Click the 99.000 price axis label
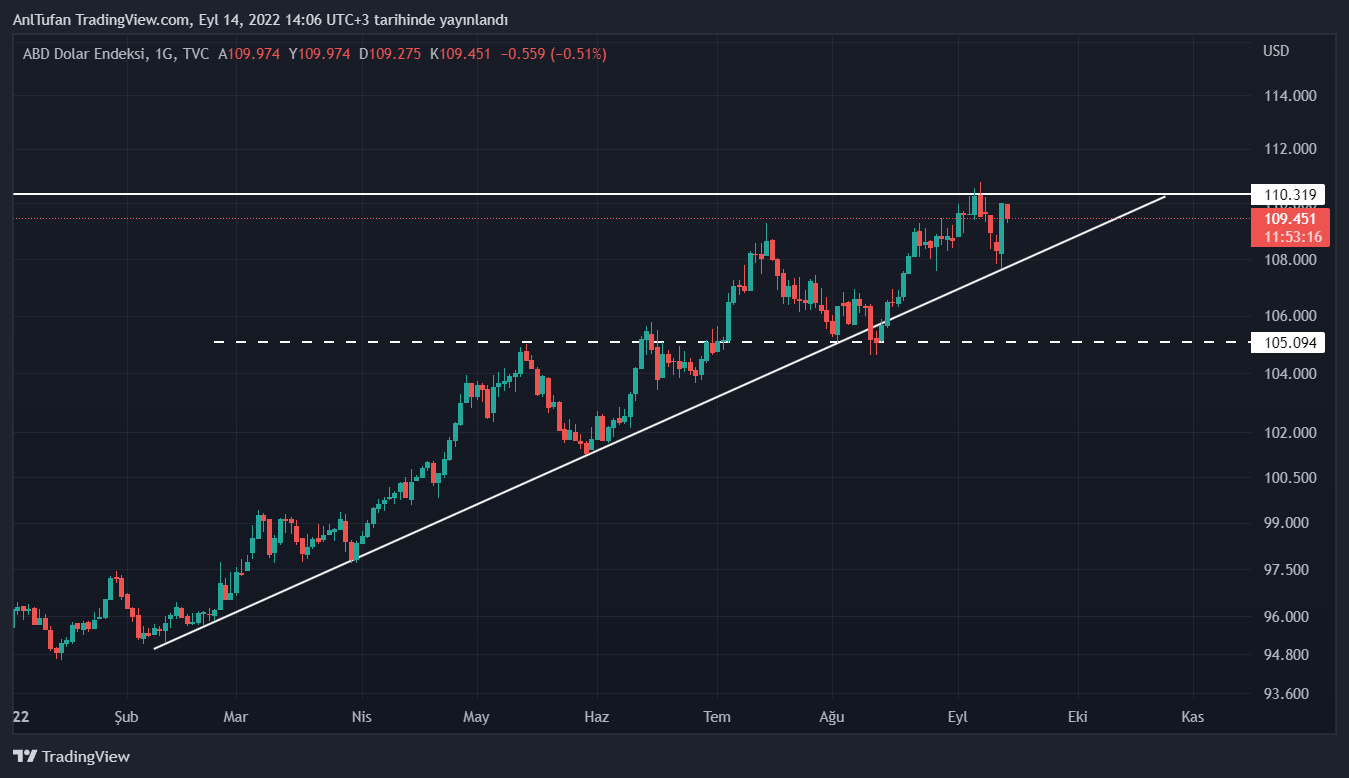The image size is (1349, 778). (x=1287, y=524)
